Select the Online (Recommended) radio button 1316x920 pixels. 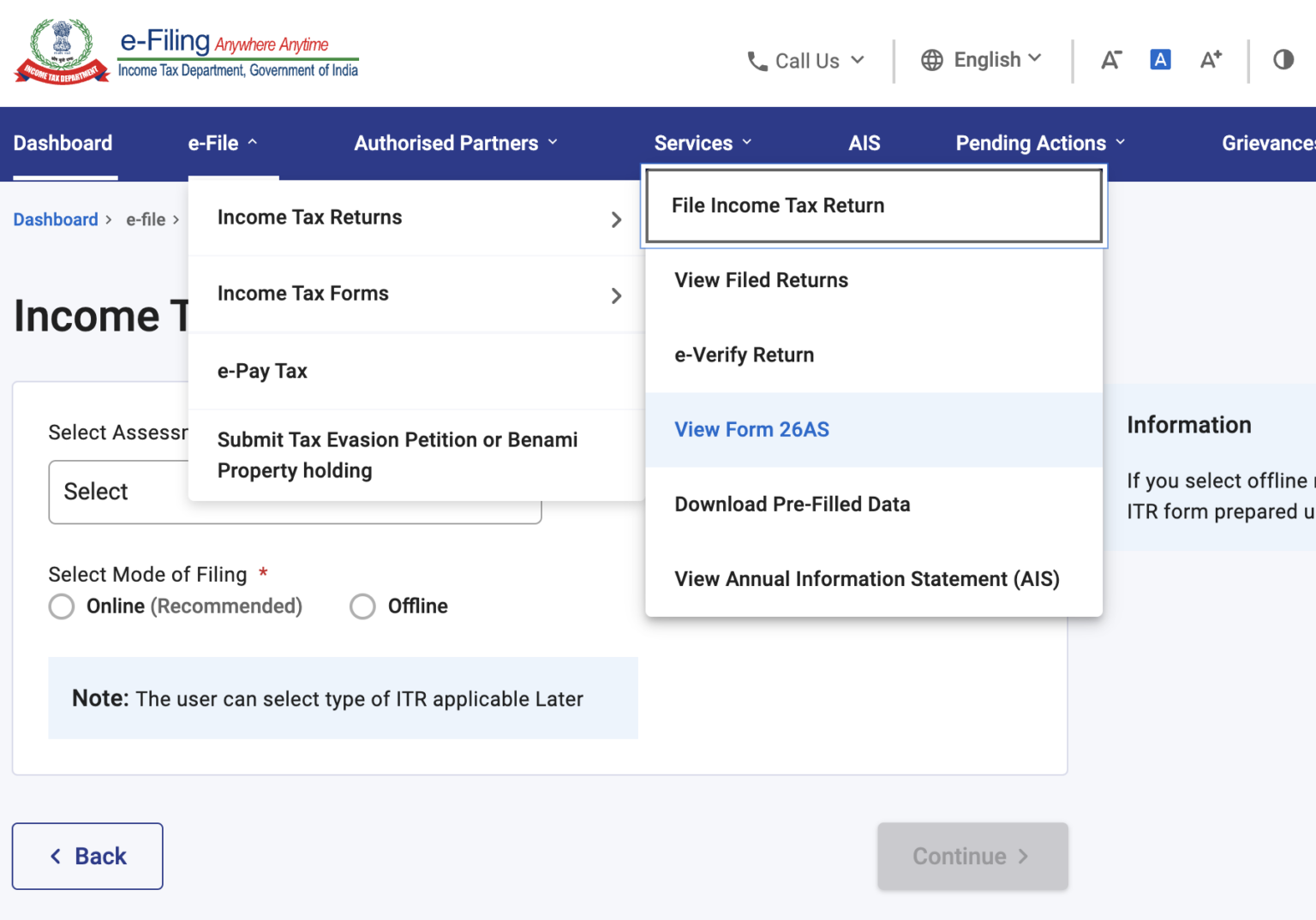62,606
